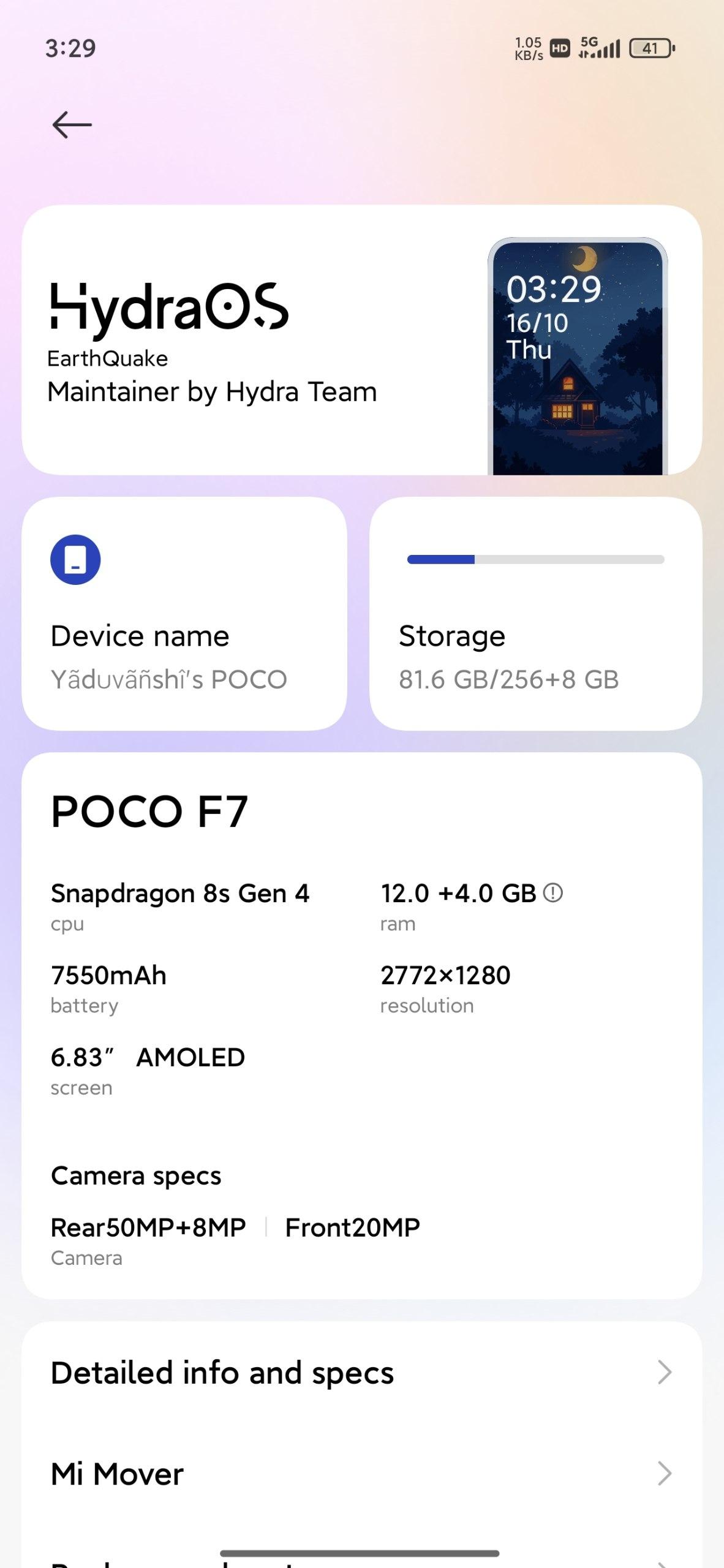This screenshot has width=724, height=1568.
Task: Tap the lock screen phone preview
Action: point(578,356)
